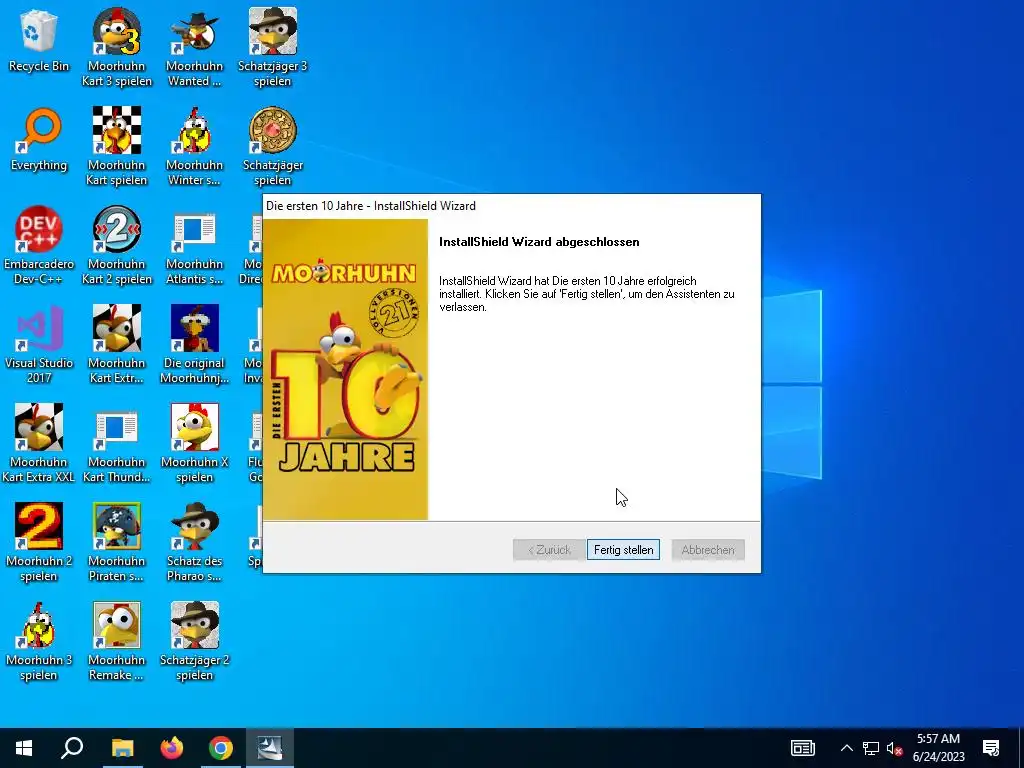Viewport: 1024px width, 768px height.
Task: Select the Everything search shortcut
Action: click(39, 140)
